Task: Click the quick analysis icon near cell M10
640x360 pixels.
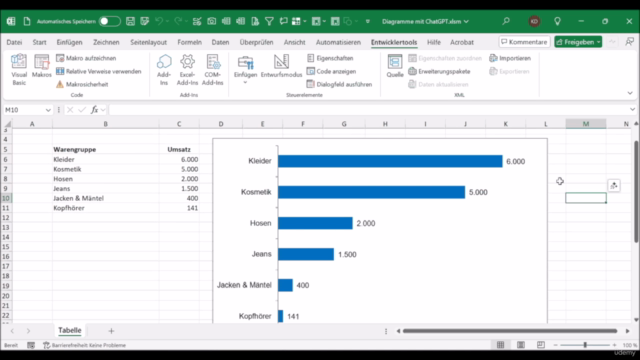Action: tap(613, 186)
